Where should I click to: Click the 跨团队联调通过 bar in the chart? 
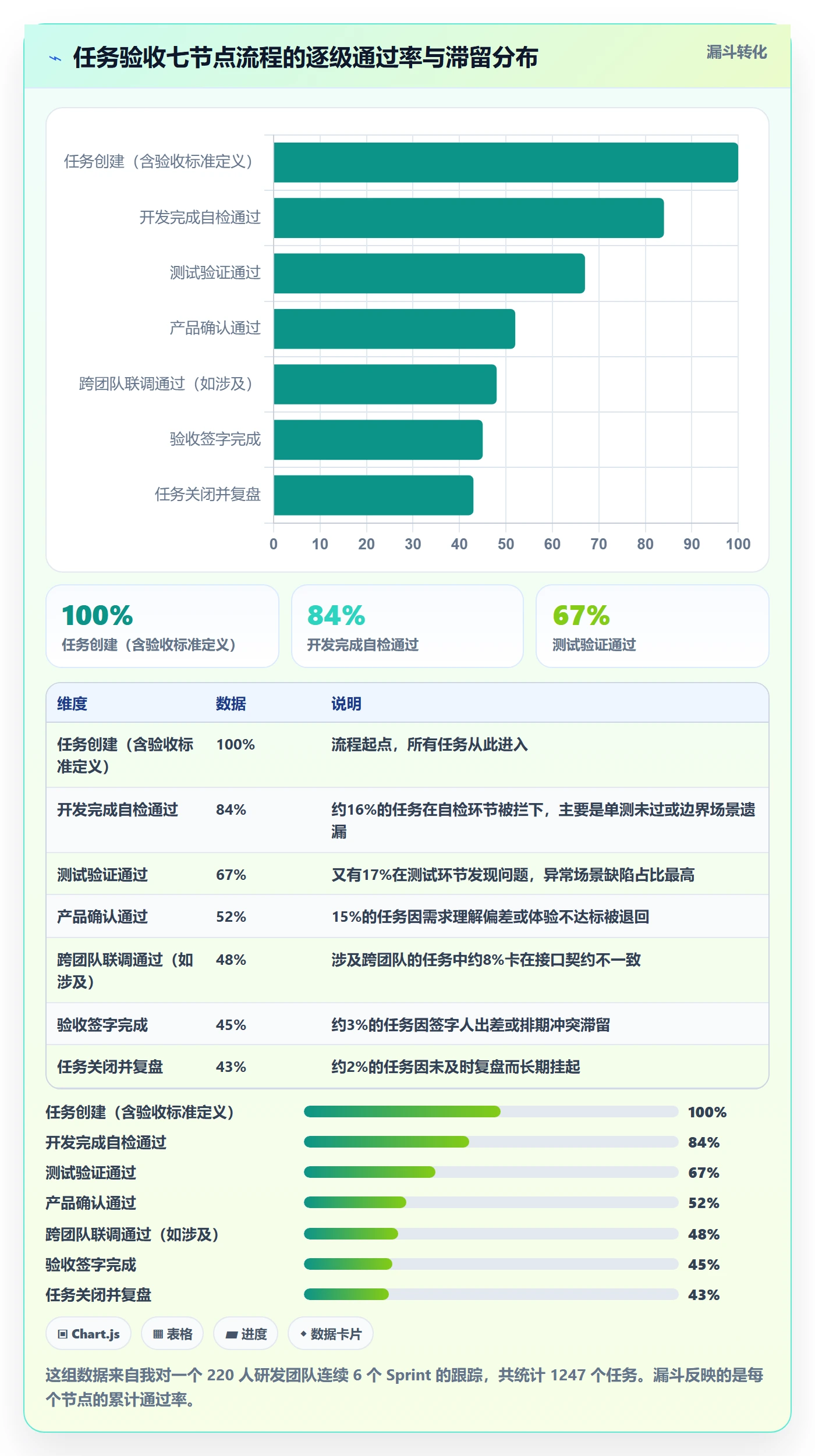pyautogui.click(x=385, y=385)
